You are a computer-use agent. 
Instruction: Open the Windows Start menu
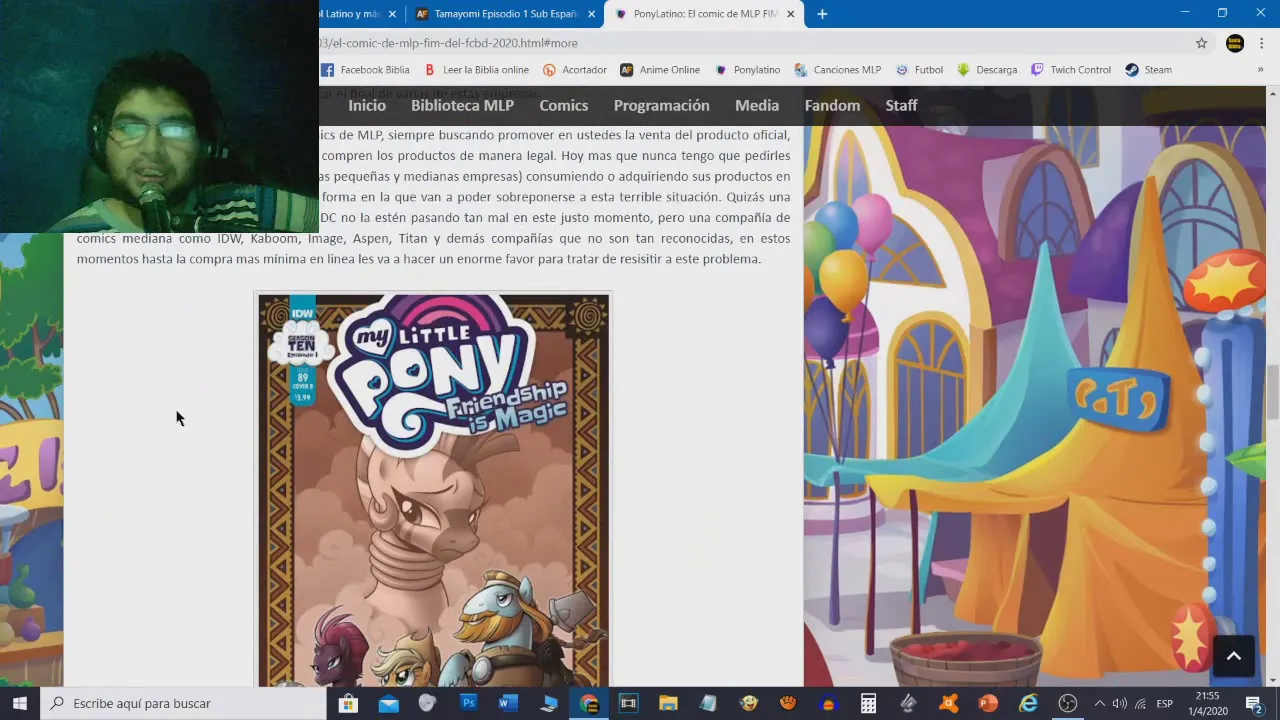[x=19, y=703]
